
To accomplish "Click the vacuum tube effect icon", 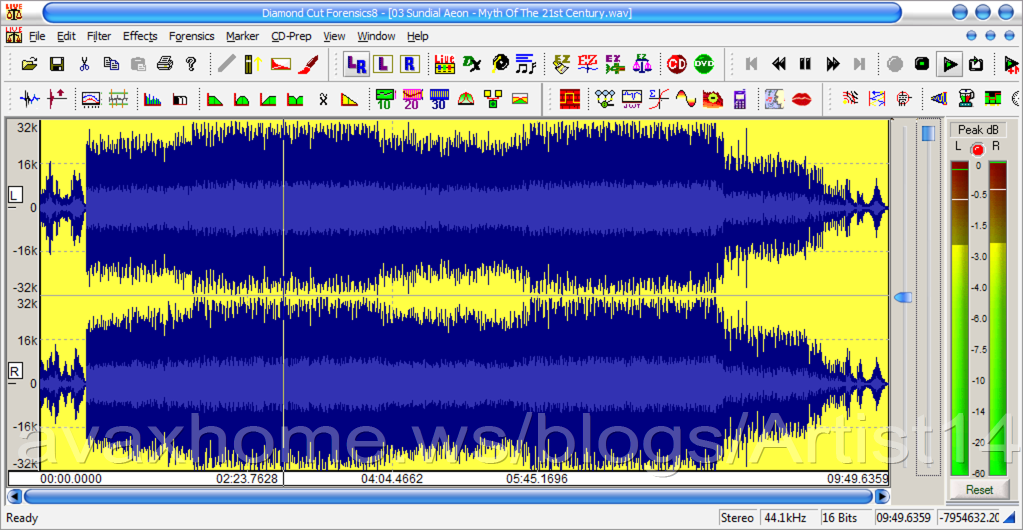I will (x=904, y=99).
